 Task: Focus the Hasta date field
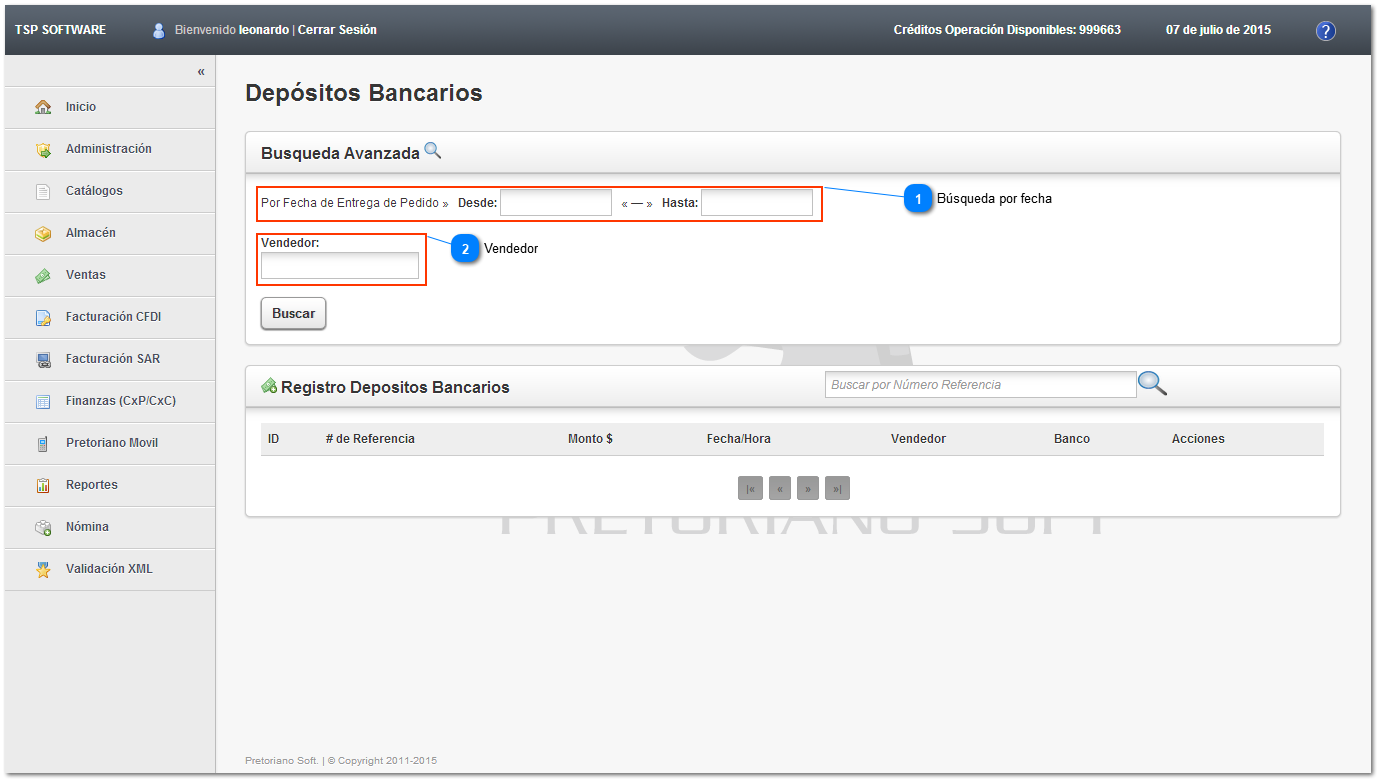757,203
